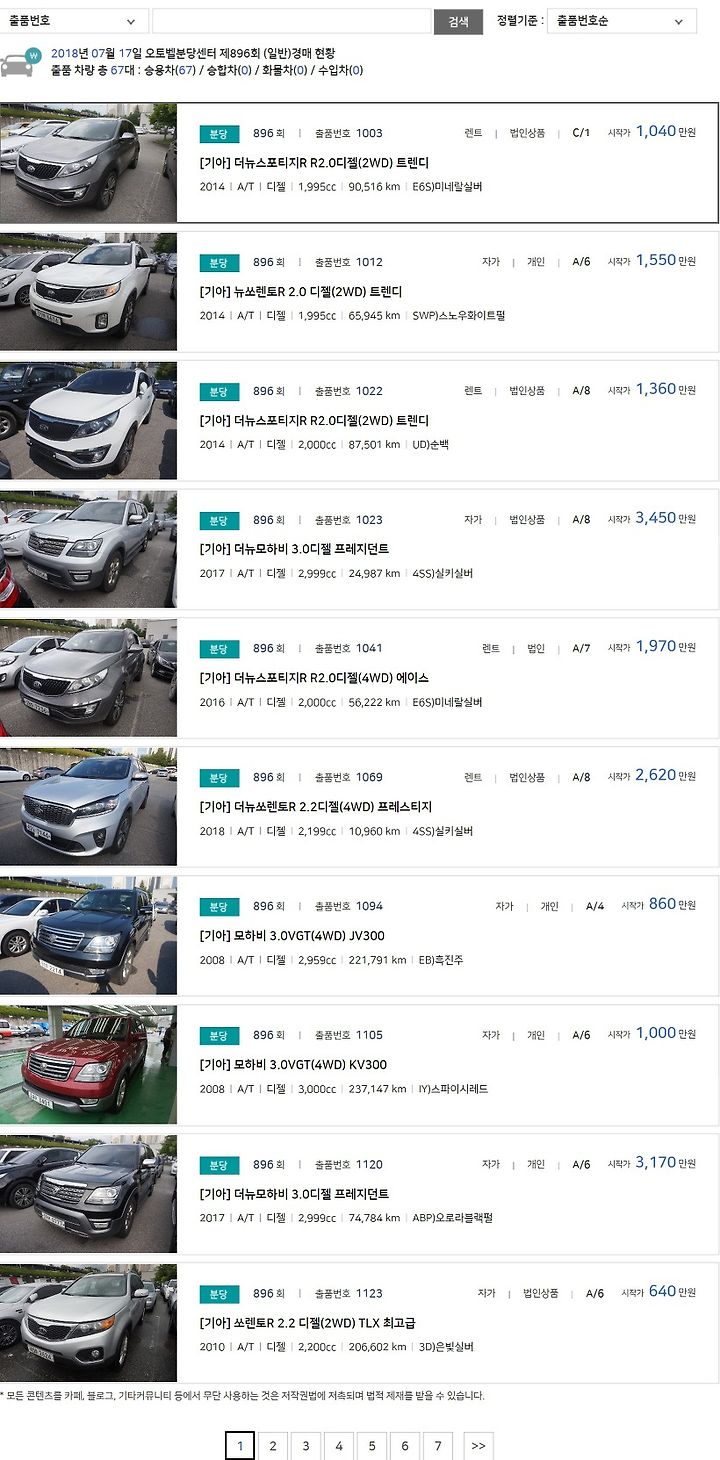Open the 더뉴쏘렌토R 2.2디젤(4WD) 프레스티지 title link
The width and height of the screenshot is (720, 1460).
point(315,807)
